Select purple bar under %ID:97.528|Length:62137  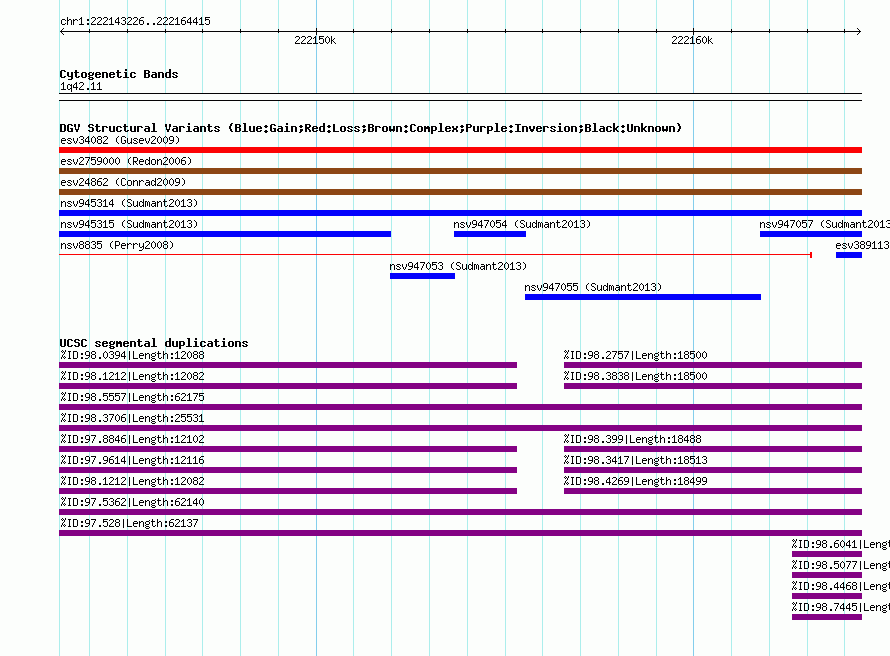coord(460,533)
